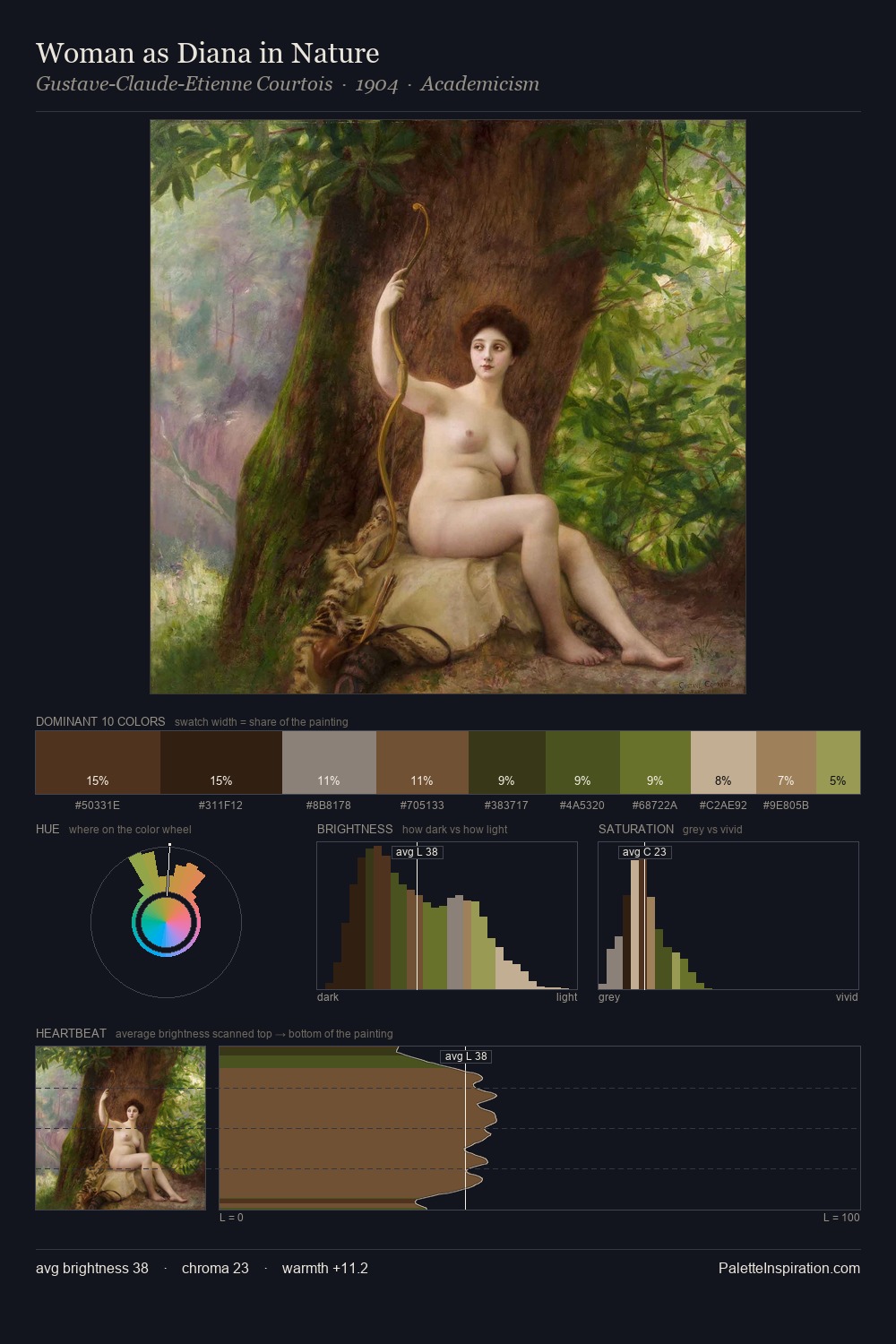Image resolution: width=896 pixels, height=1344 pixels.
Task: Click the 'SATURATION' section heading
Action: pos(636,829)
